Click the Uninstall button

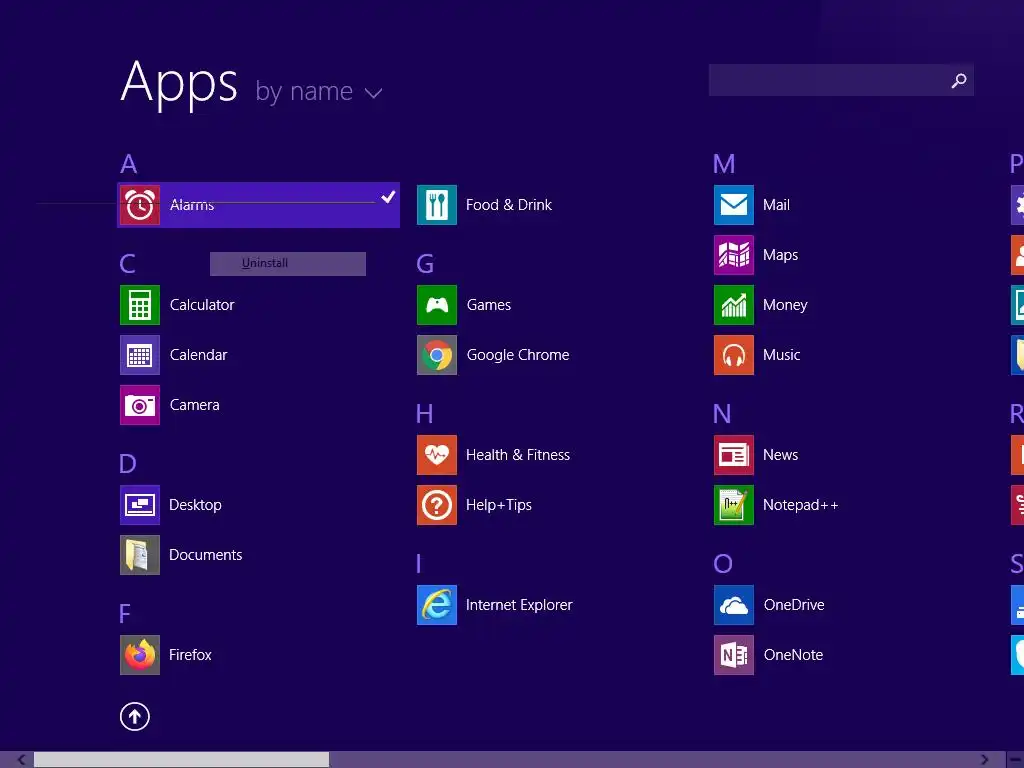pos(288,264)
